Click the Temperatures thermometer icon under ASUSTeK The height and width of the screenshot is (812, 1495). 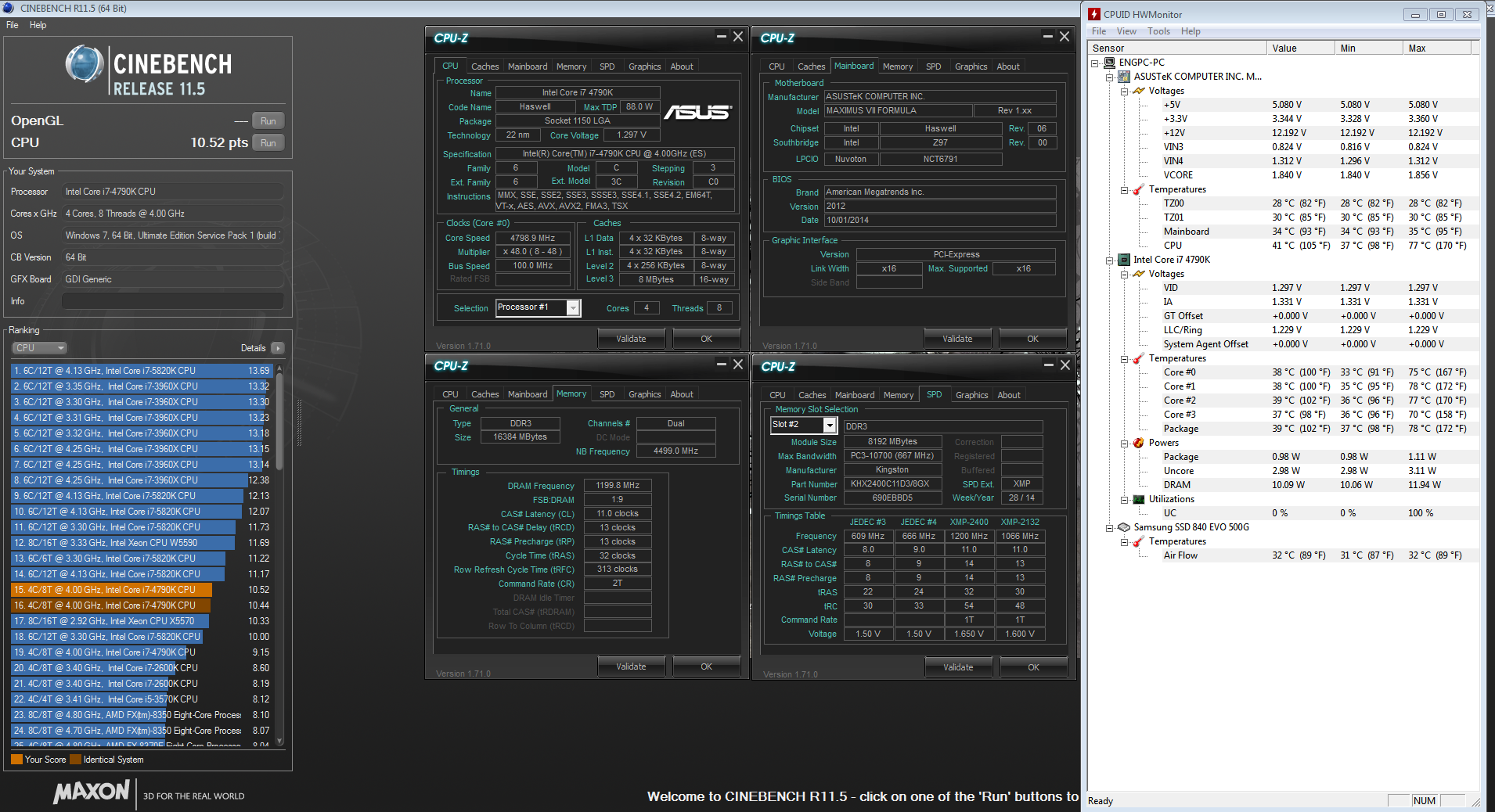1139,189
